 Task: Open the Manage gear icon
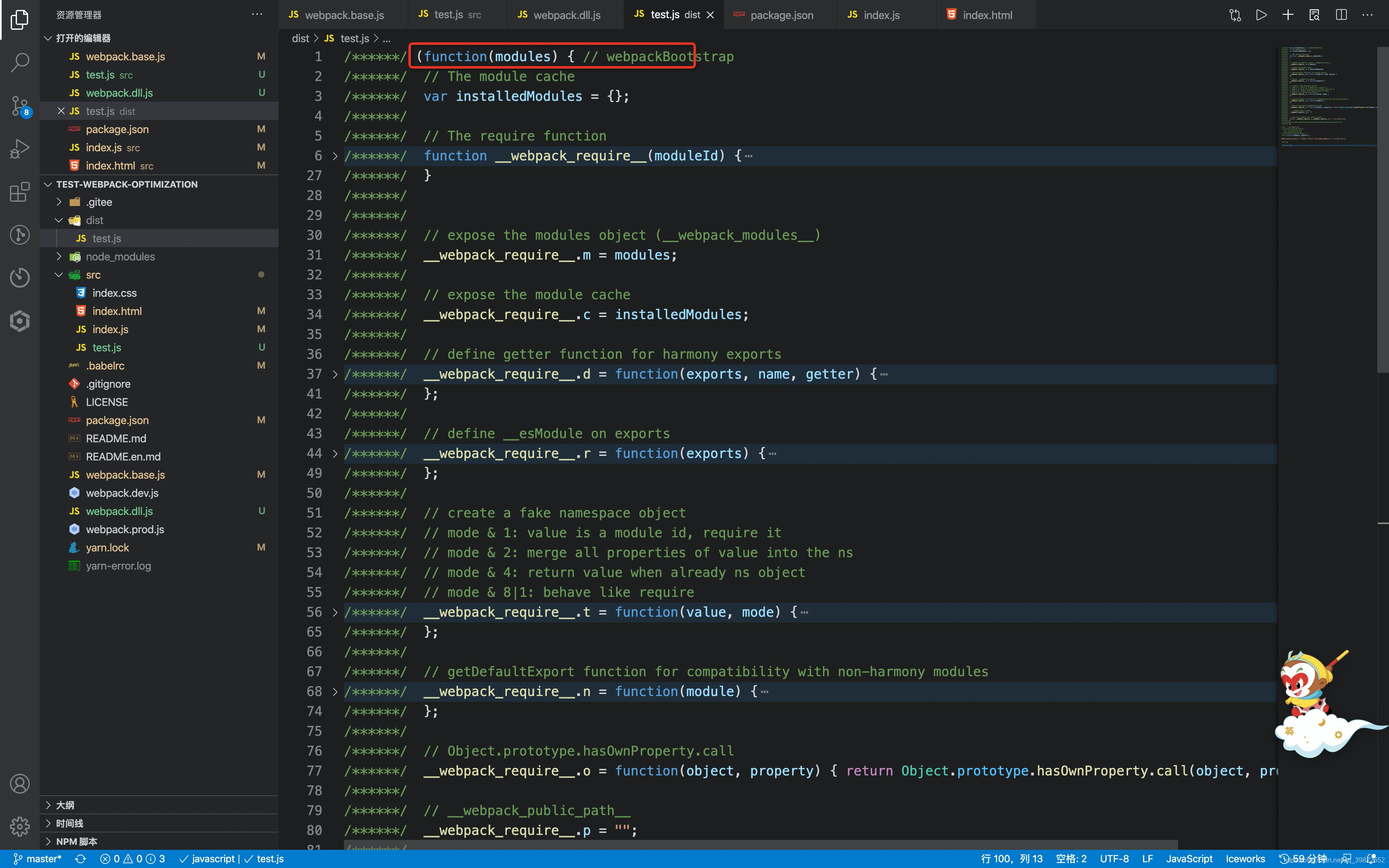coord(19,827)
